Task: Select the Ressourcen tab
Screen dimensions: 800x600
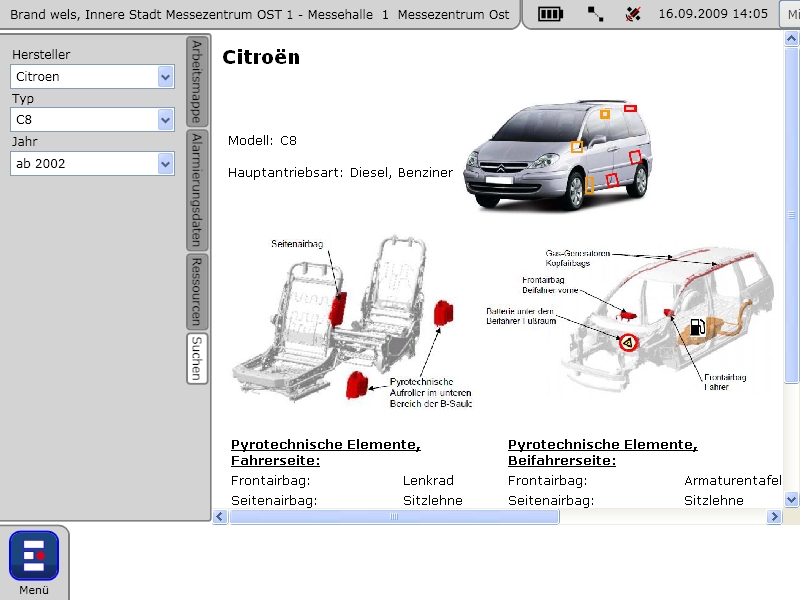Action: tap(197, 292)
